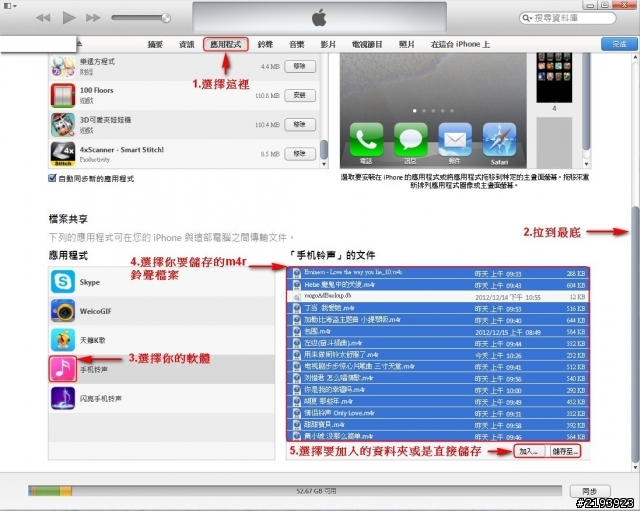Click the 4xScanner Smart Stitch app icon

[x=63, y=154]
